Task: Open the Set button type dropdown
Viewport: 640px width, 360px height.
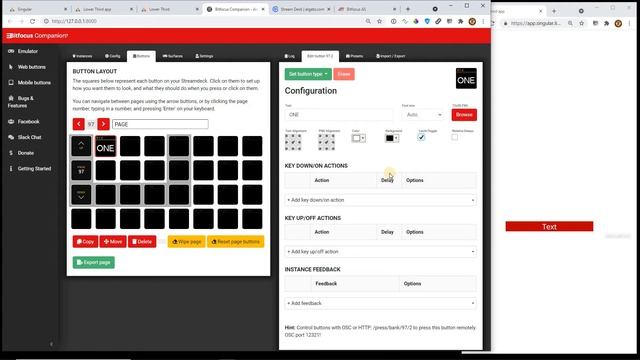Action: click(308, 74)
